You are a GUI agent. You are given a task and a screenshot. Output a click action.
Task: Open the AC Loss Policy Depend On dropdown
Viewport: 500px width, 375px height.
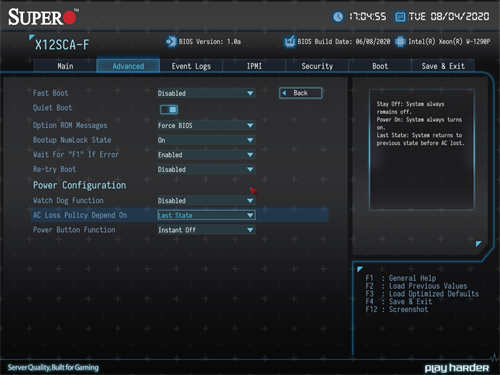[206, 215]
